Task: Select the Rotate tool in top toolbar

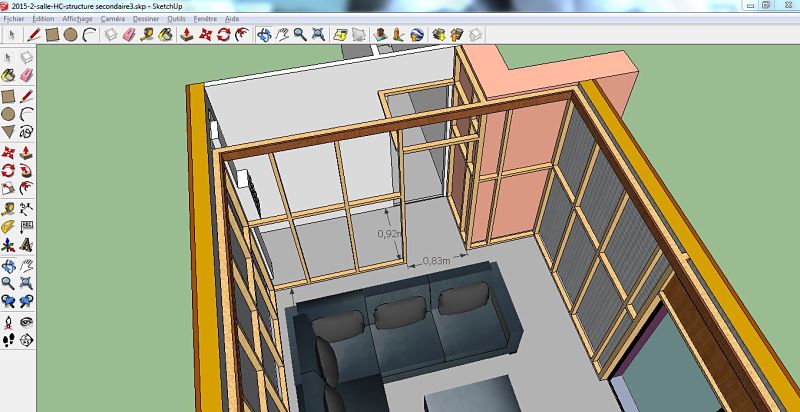Action: click(x=225, y=34)
